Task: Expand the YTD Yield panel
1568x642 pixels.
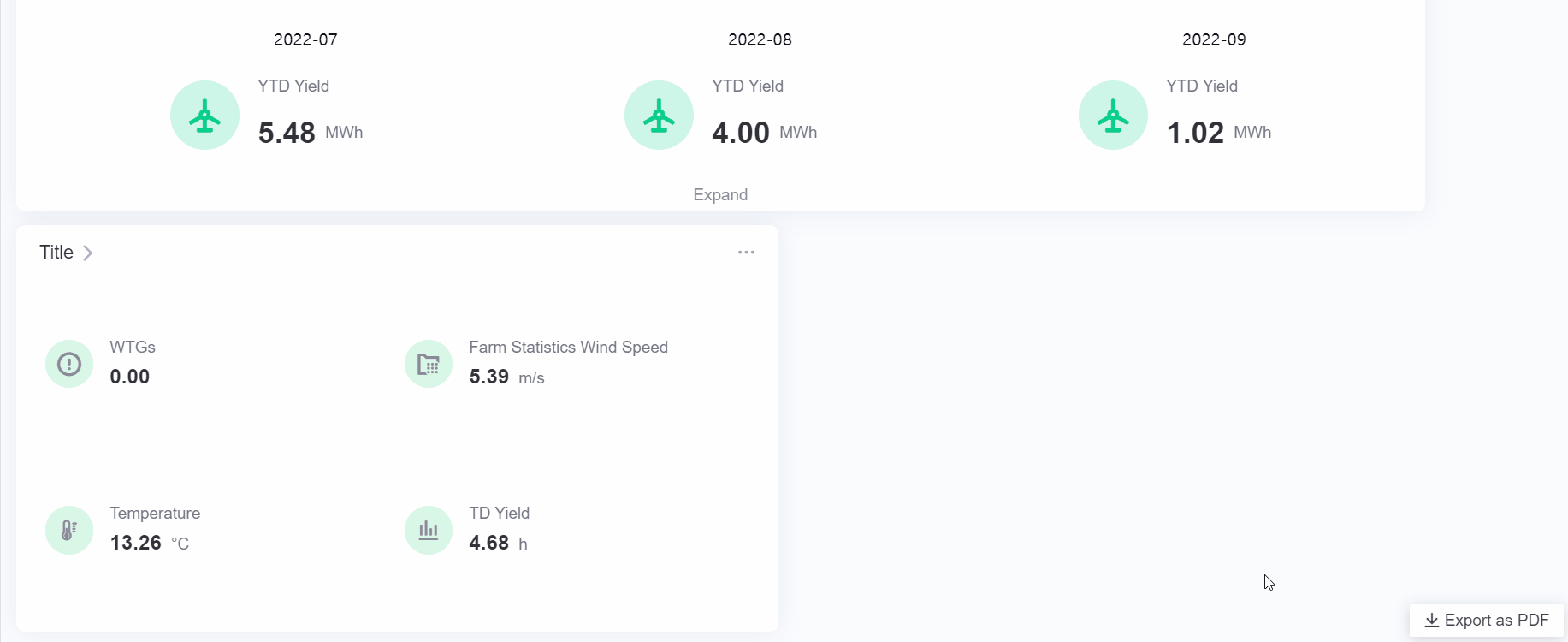Action: 720,194
